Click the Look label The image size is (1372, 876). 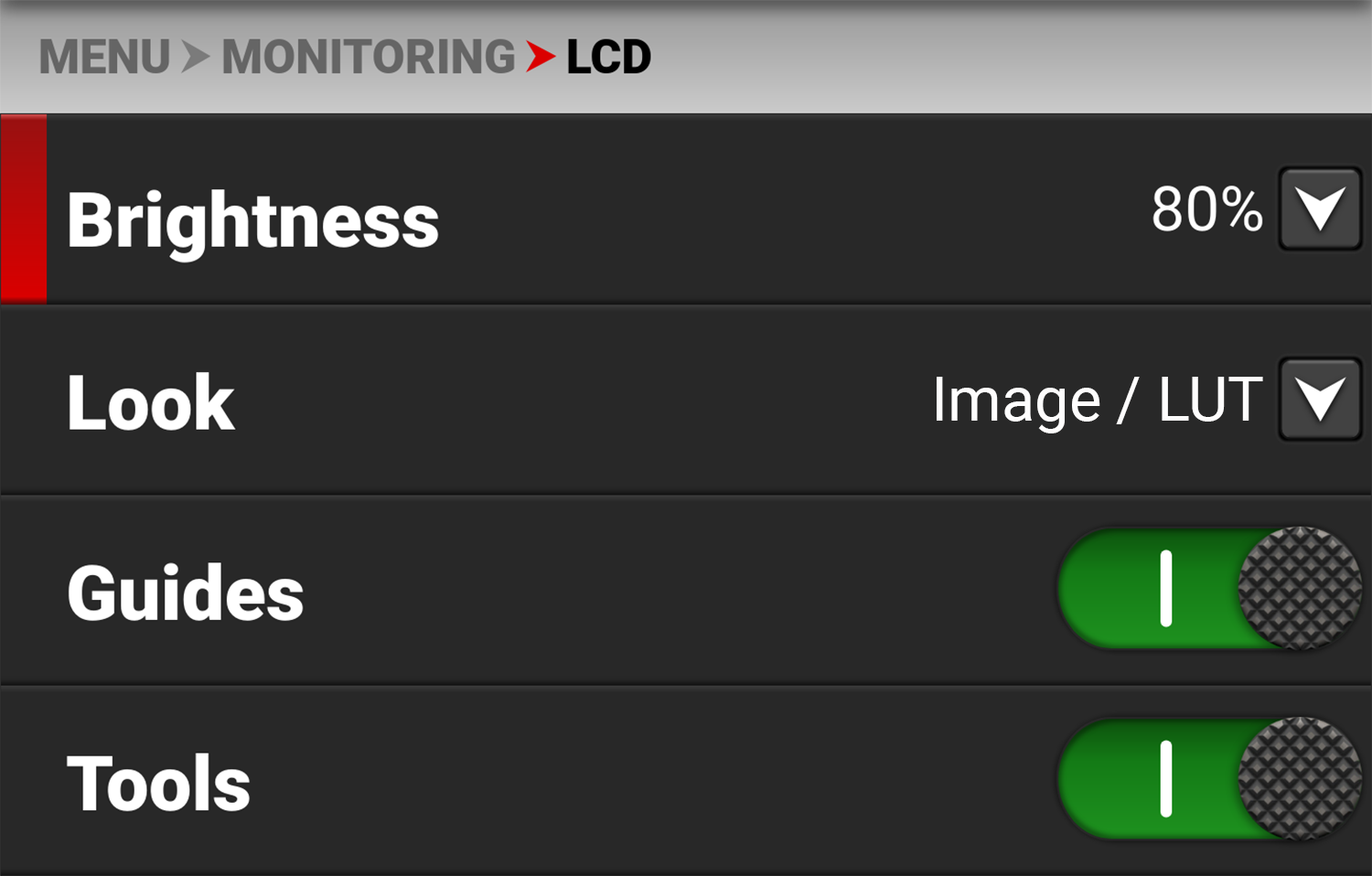149,400
